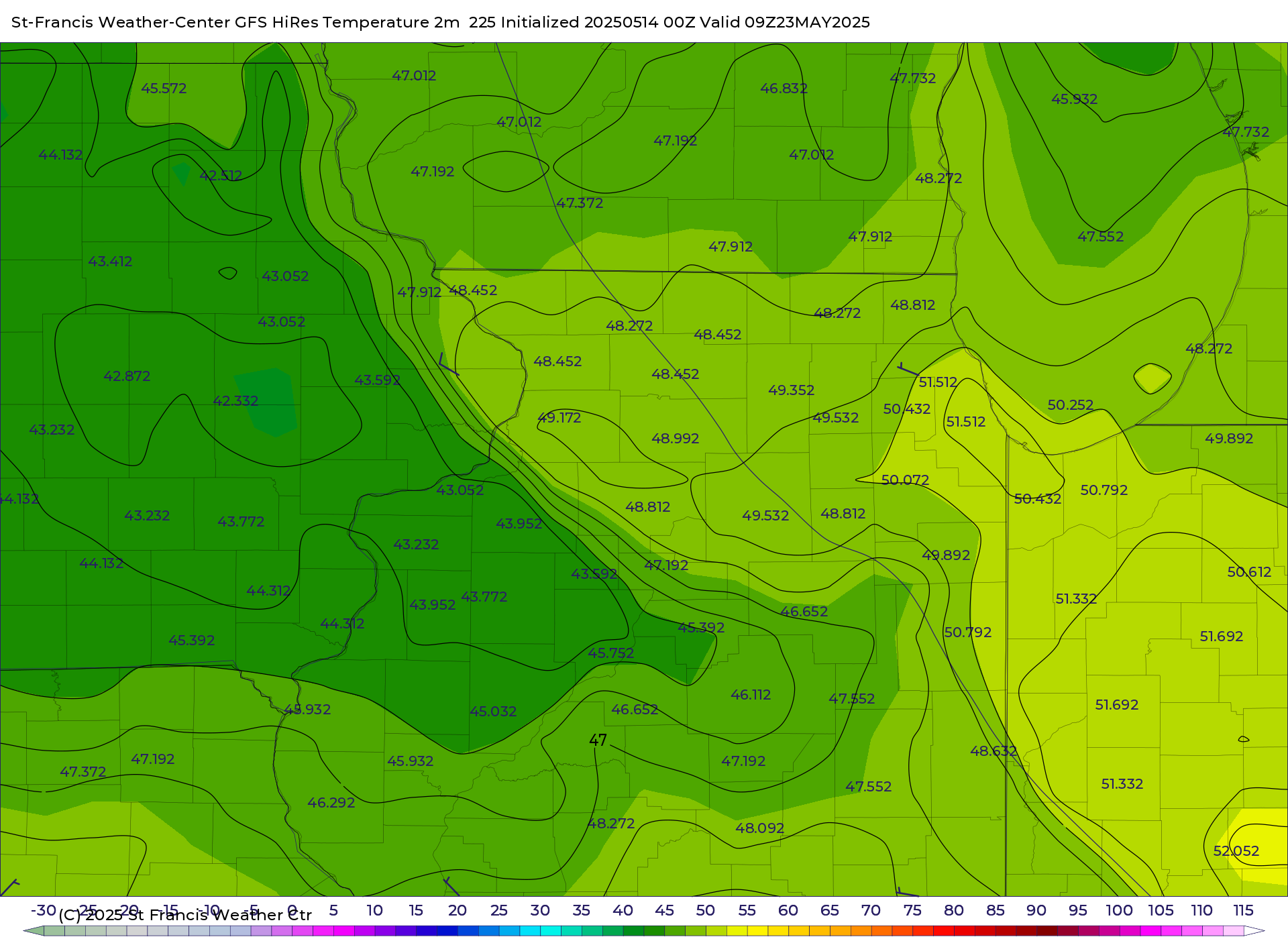
Task: Click the 49.352 temperature value
Action: click(791, 390)
